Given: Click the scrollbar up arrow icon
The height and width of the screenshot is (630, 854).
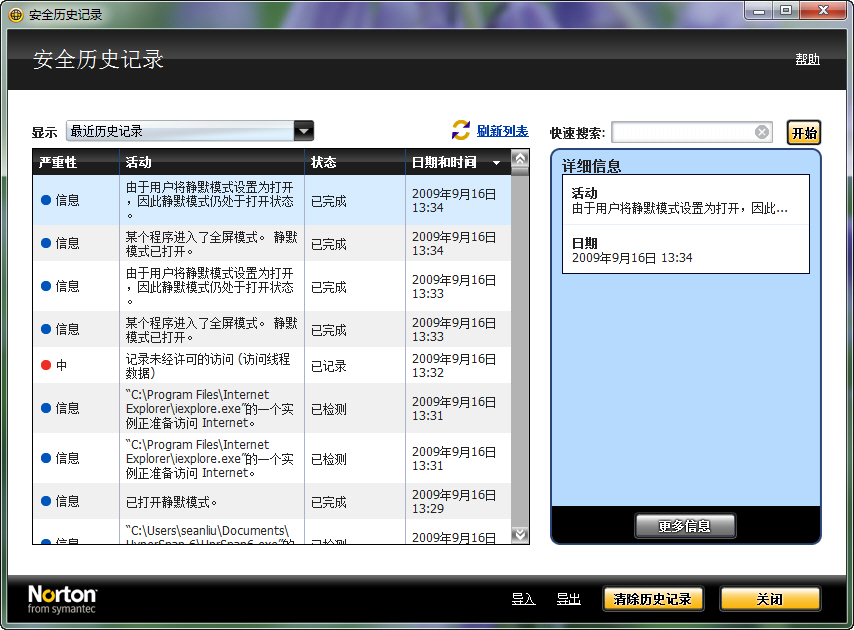Looking at the screenshot, I should click(x=520, y=158).
